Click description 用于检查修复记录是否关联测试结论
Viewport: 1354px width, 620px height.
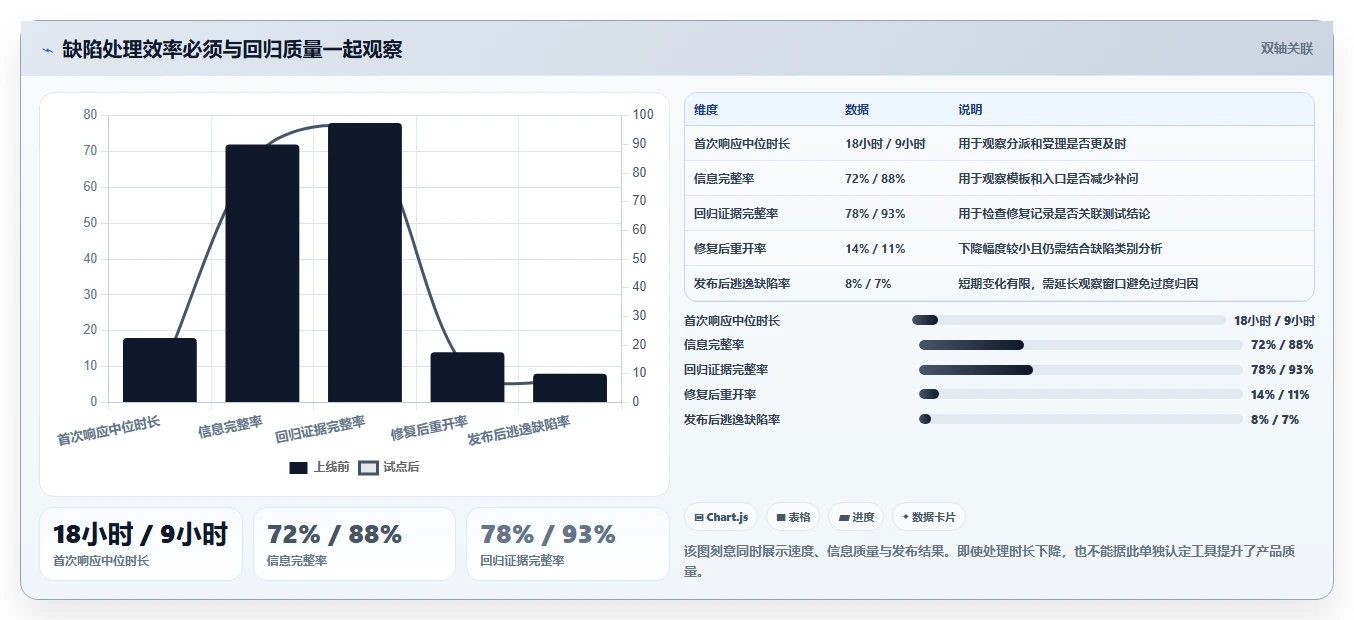pyautogui.click(x=1054, y=214)
